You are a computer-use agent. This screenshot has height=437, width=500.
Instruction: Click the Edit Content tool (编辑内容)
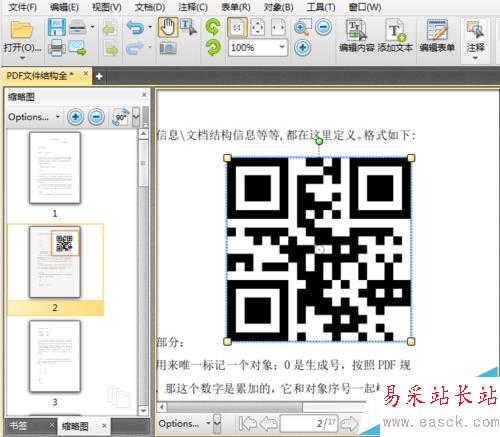click(357, 36)
